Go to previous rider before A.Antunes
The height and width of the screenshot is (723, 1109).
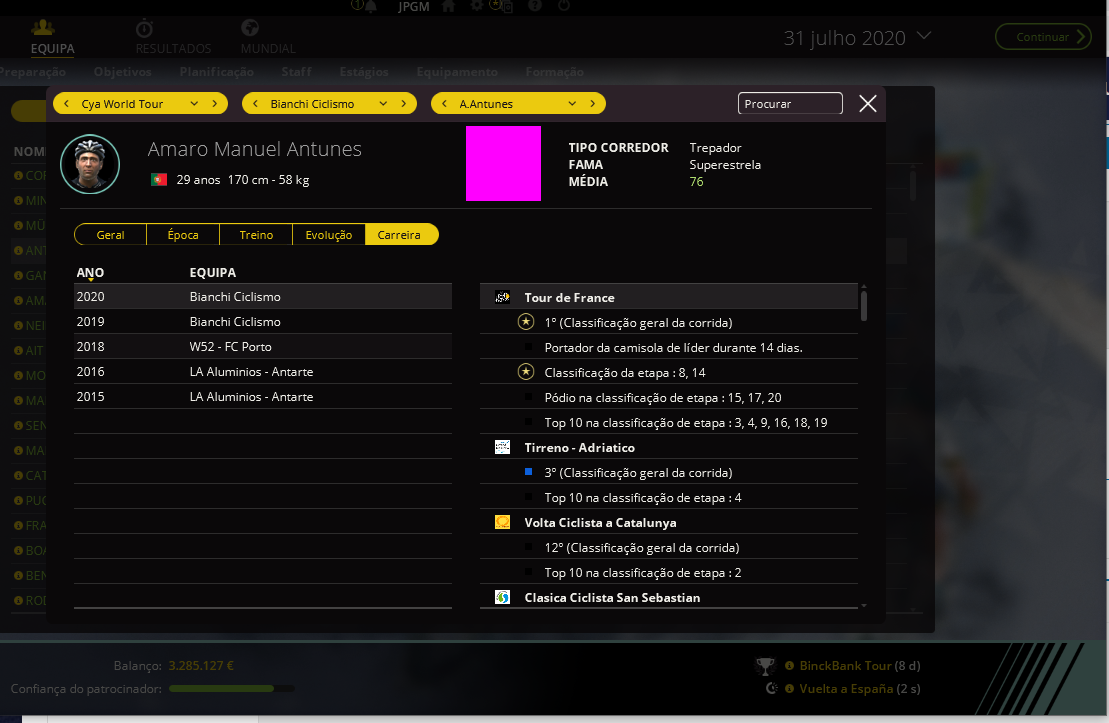click(444, 104)
